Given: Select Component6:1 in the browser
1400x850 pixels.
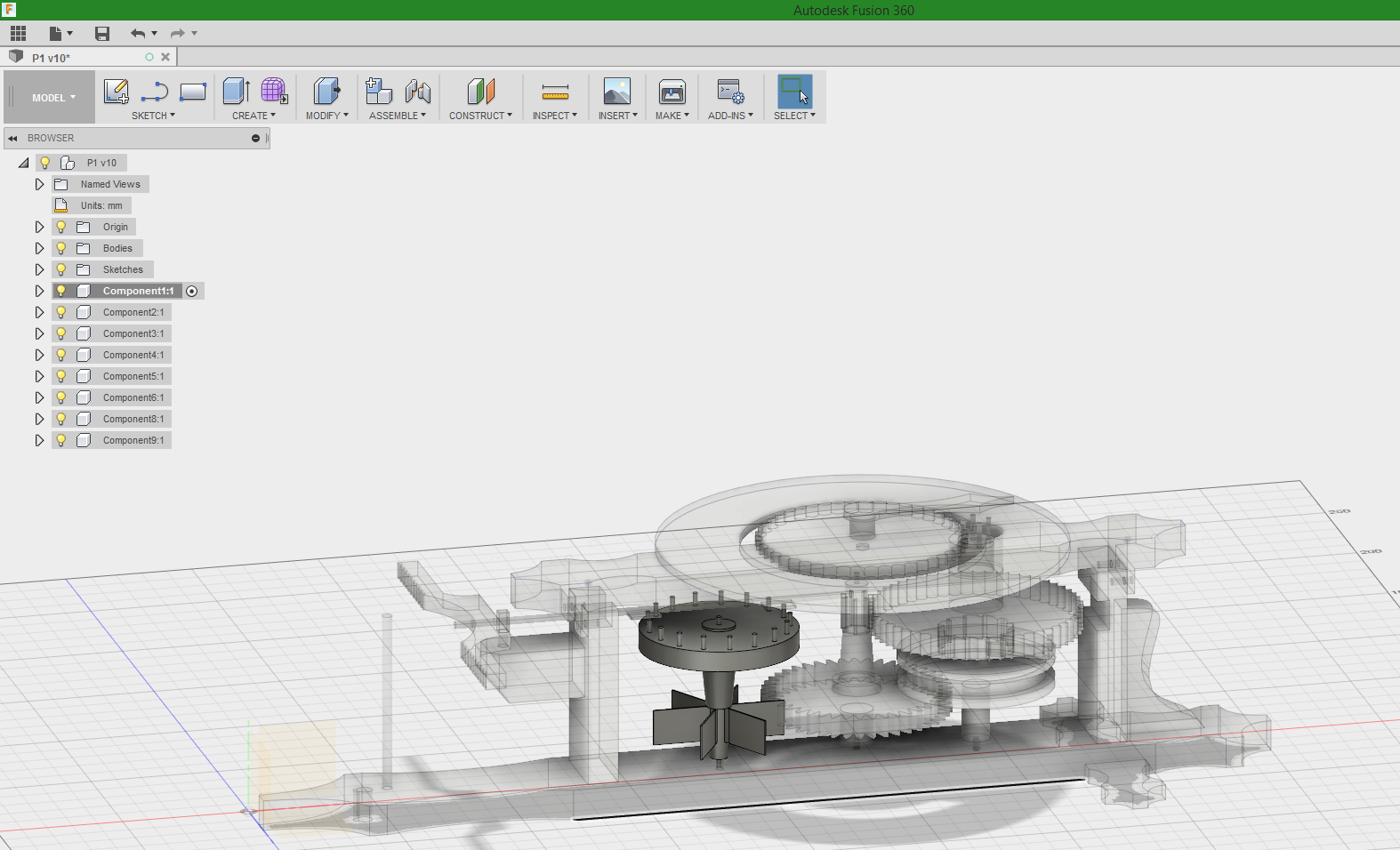Looking at the screenshot, I should click(133, 397).
